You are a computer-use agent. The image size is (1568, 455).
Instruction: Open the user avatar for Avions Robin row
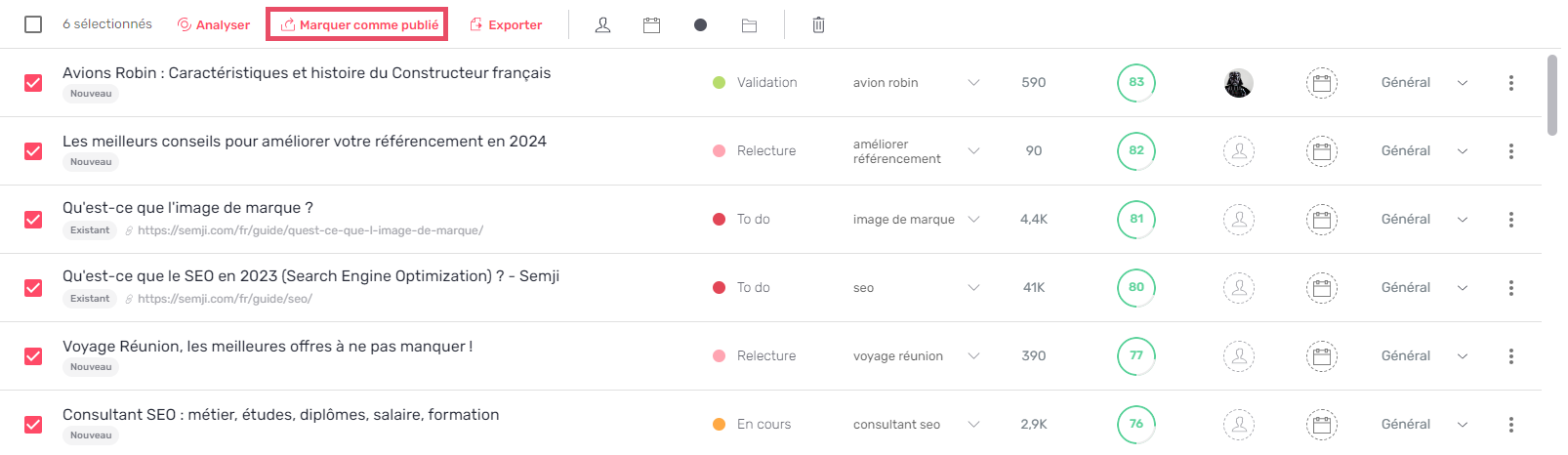tap(1239, 83)
